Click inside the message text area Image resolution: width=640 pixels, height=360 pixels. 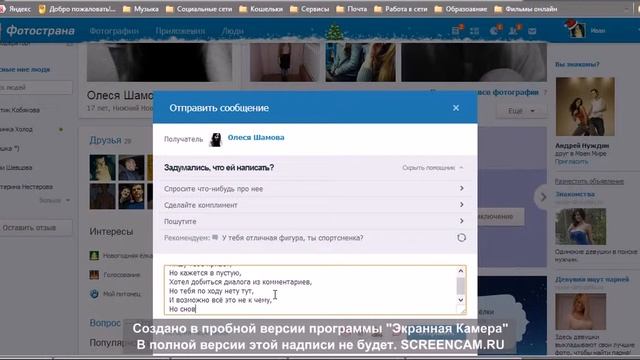pyautogui.click(x=311, y=290)
